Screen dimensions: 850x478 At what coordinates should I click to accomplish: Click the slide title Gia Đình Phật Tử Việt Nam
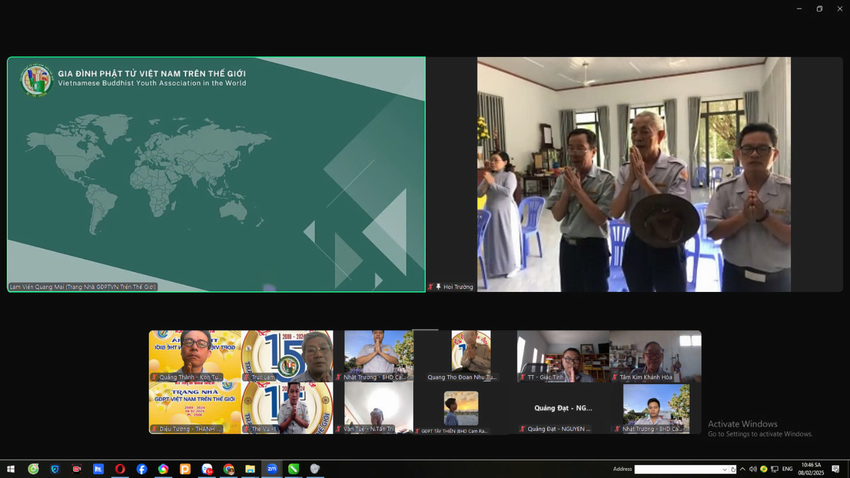(152, 74)
